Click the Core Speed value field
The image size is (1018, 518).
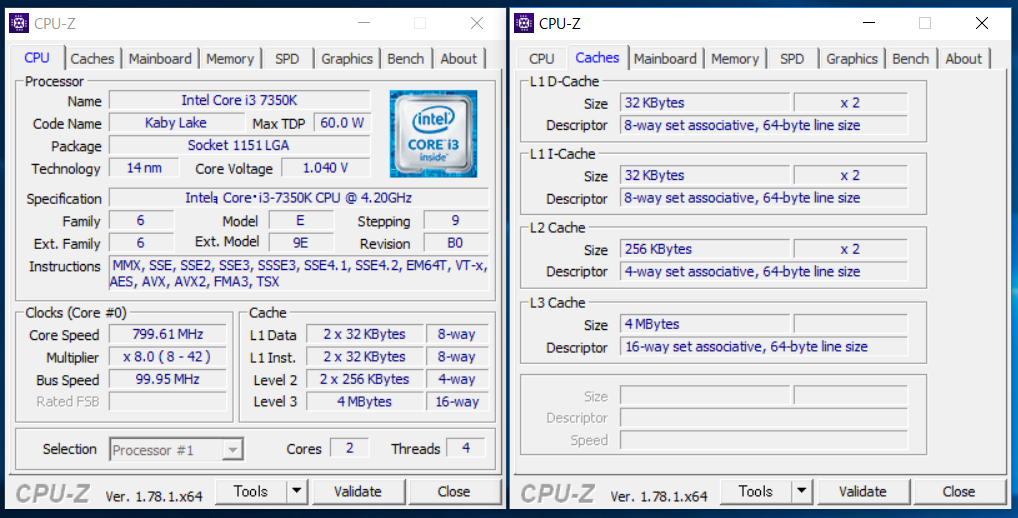tap(168, 334)
